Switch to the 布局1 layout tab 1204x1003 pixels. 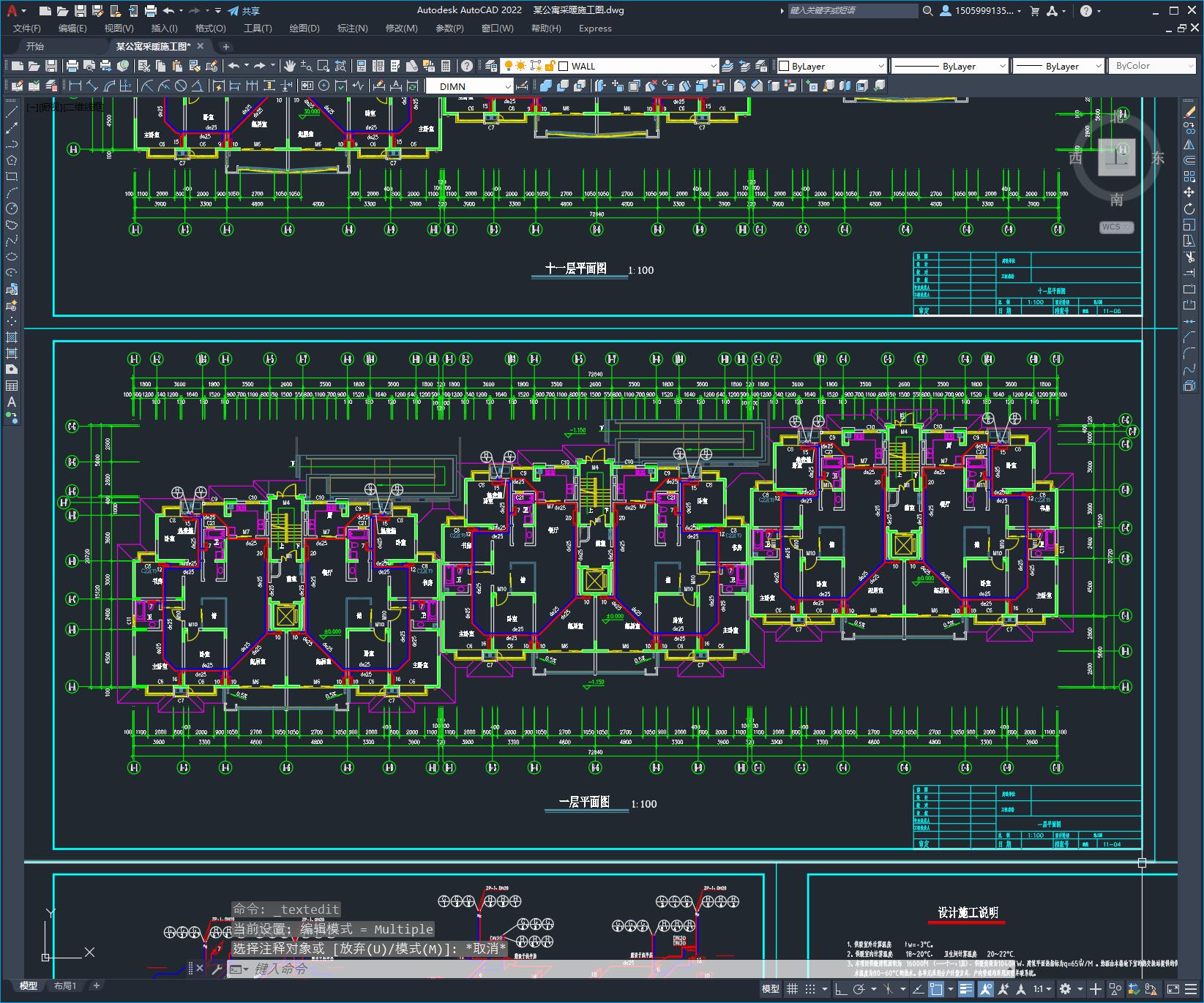[64, 985]
